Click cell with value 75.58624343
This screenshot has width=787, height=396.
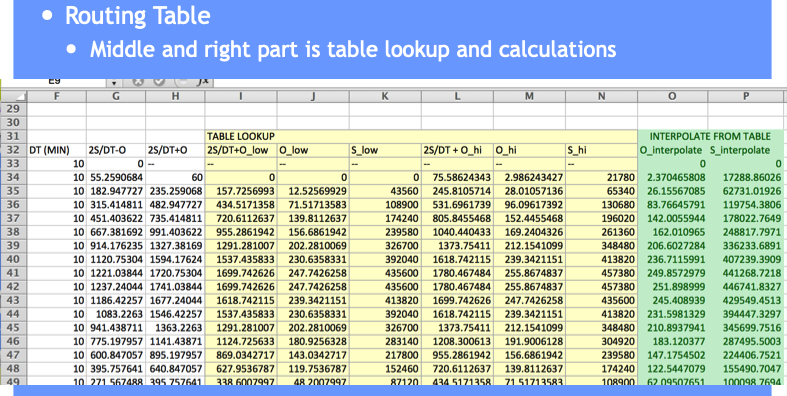point(457,177)
